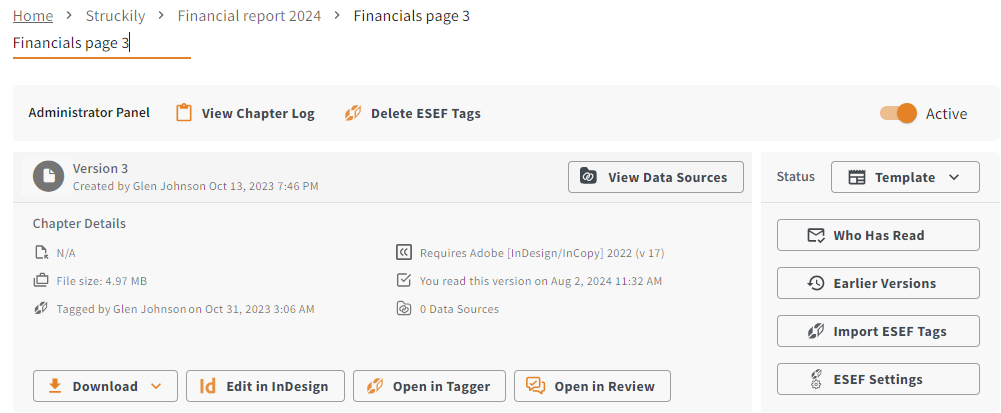1001x413 pixels.
Task: Click the InDesign Id icon
Action: 207,386
